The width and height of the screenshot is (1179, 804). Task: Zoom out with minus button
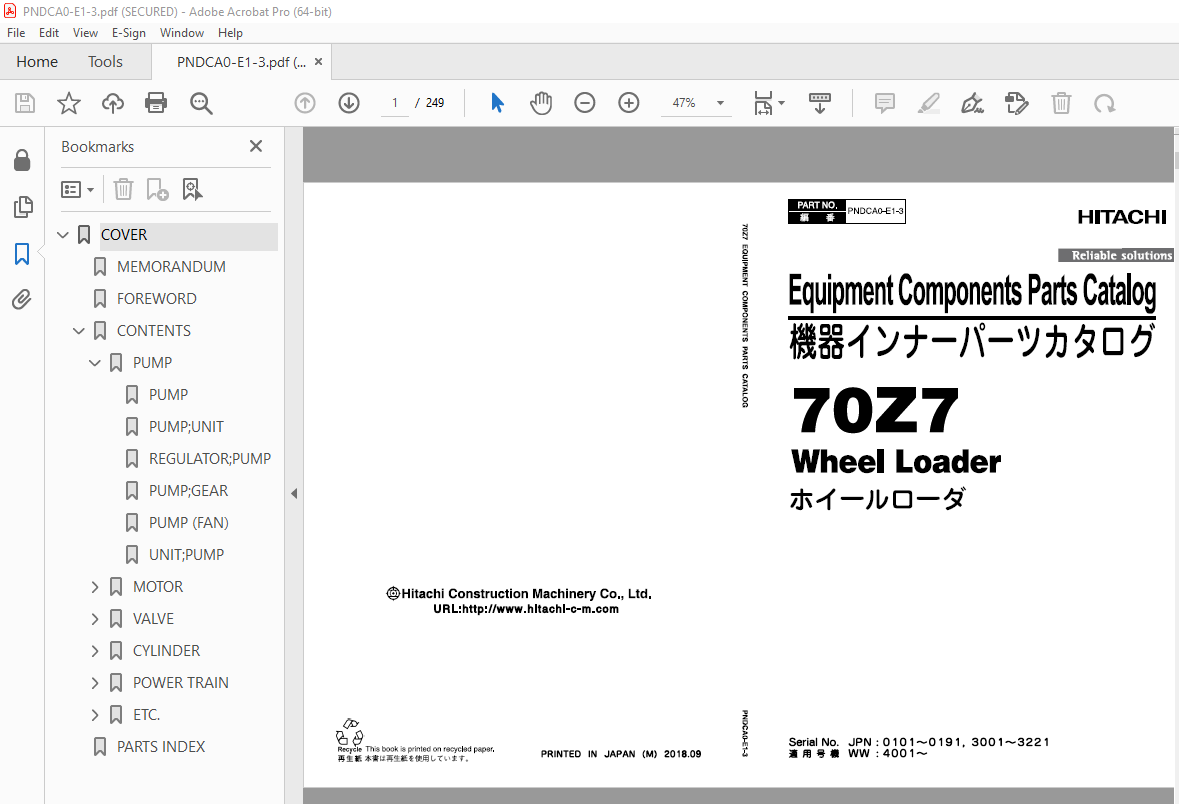click(x=584, y=103)
